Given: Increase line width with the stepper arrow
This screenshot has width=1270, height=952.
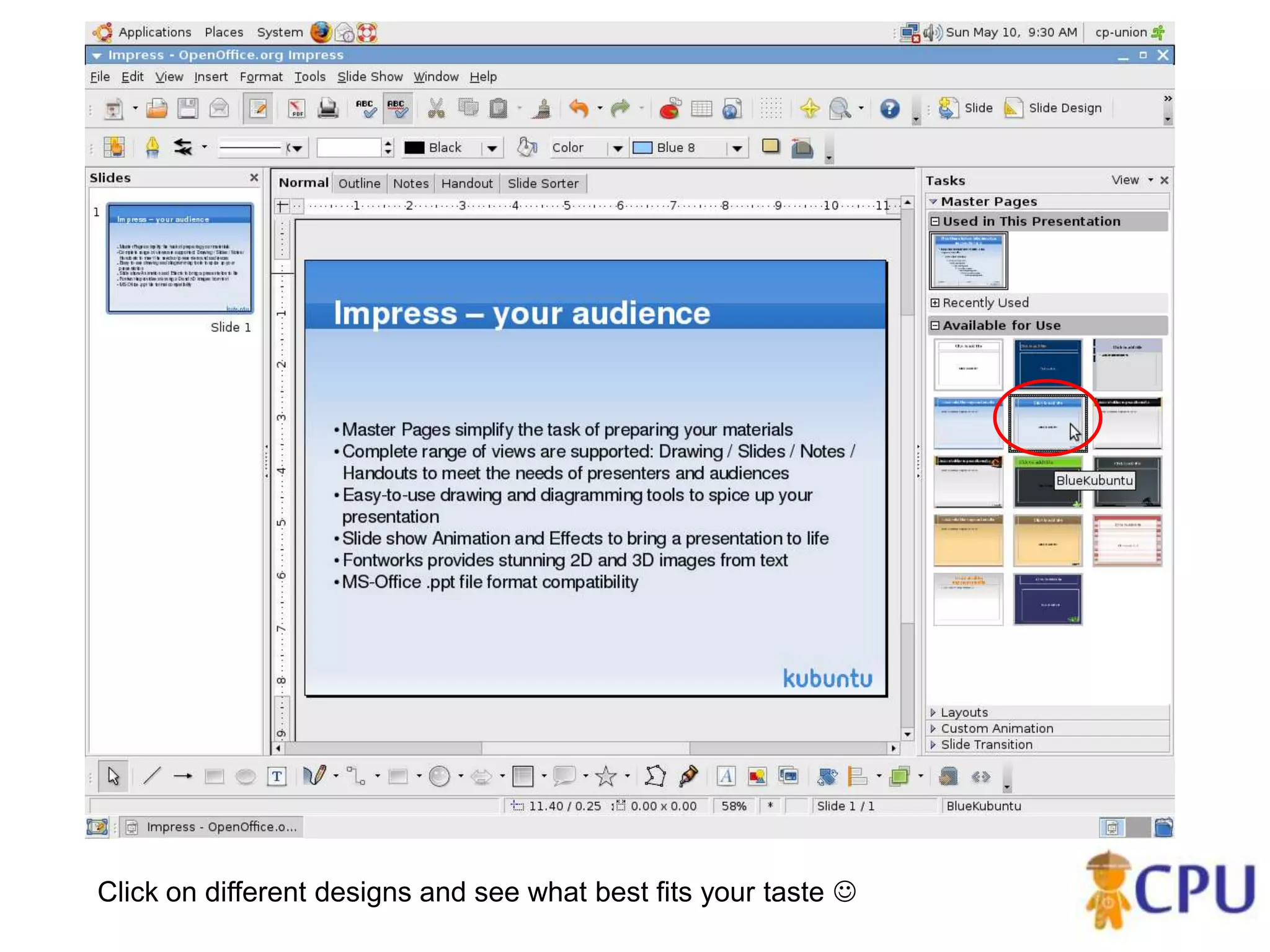Looking at the screenshot, I should (x=388, y=143).
